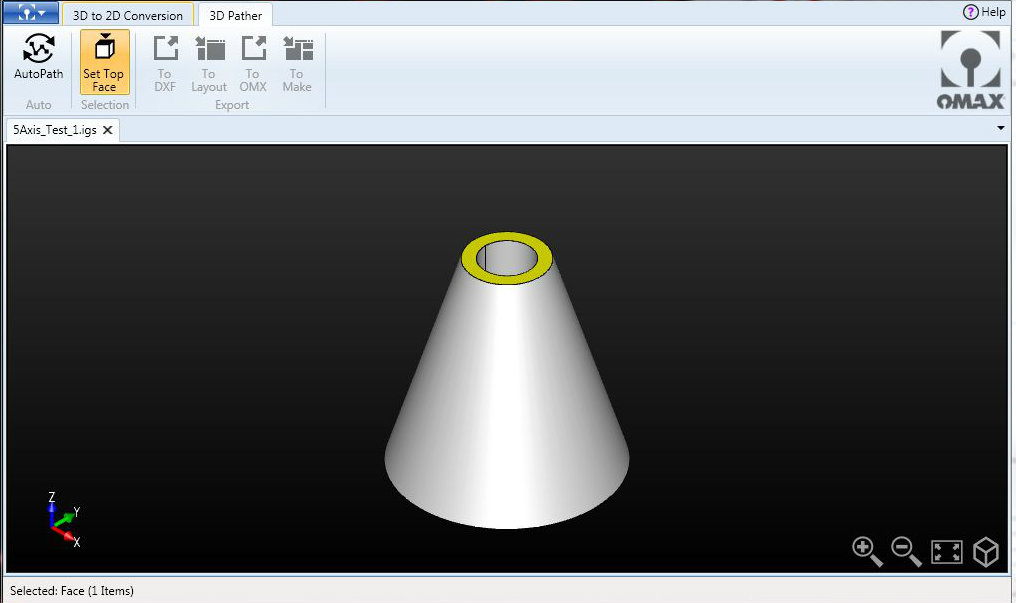Image resolution: width=1016 pixels, height=603 pixels.
Task: Expand the document tab list dropdown arrow
Action: [1001, 128]
